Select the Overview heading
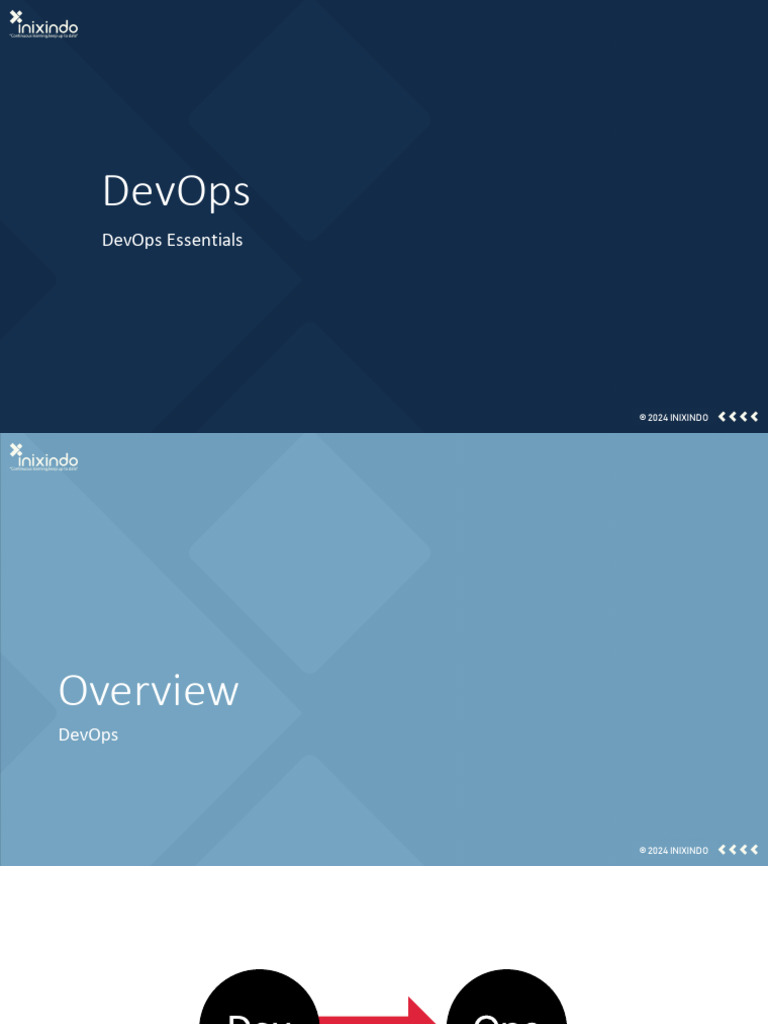 point(148,691)
